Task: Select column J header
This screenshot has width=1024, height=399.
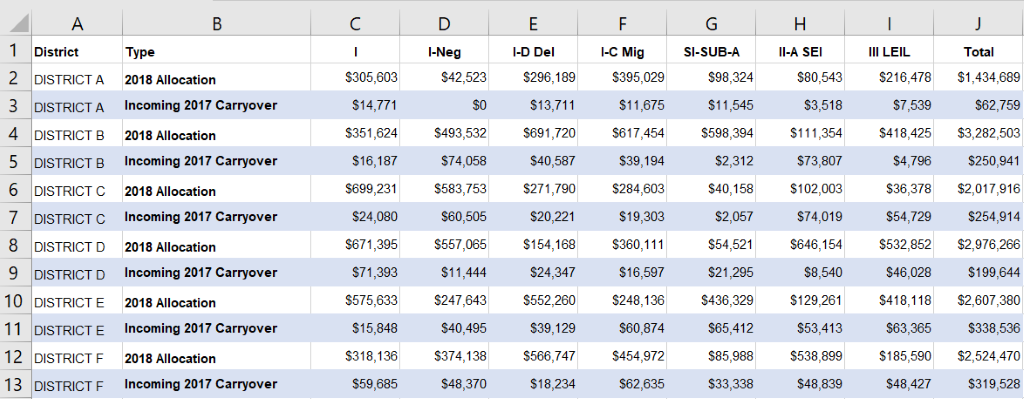Action: (978, 24)
